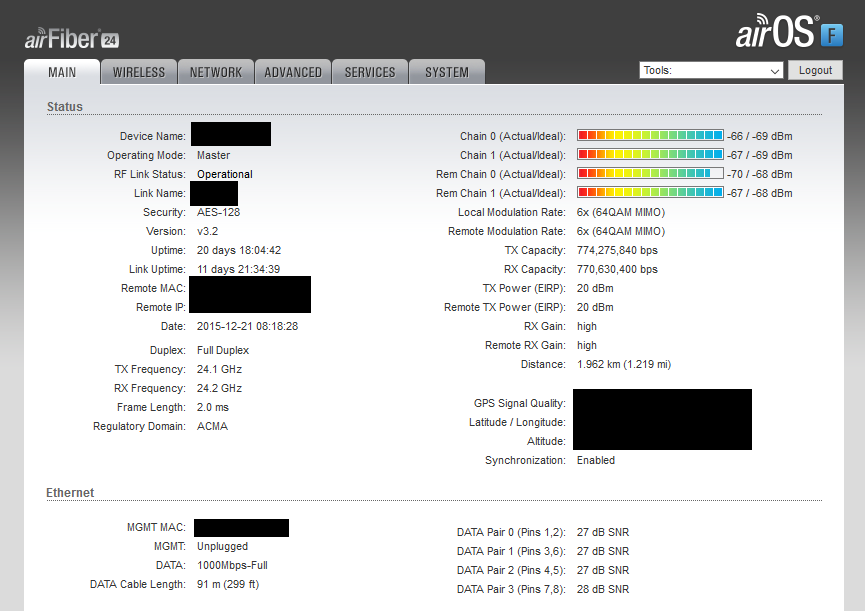
Task: Switch to the NETWORK tab
Action: pos(216,72)
